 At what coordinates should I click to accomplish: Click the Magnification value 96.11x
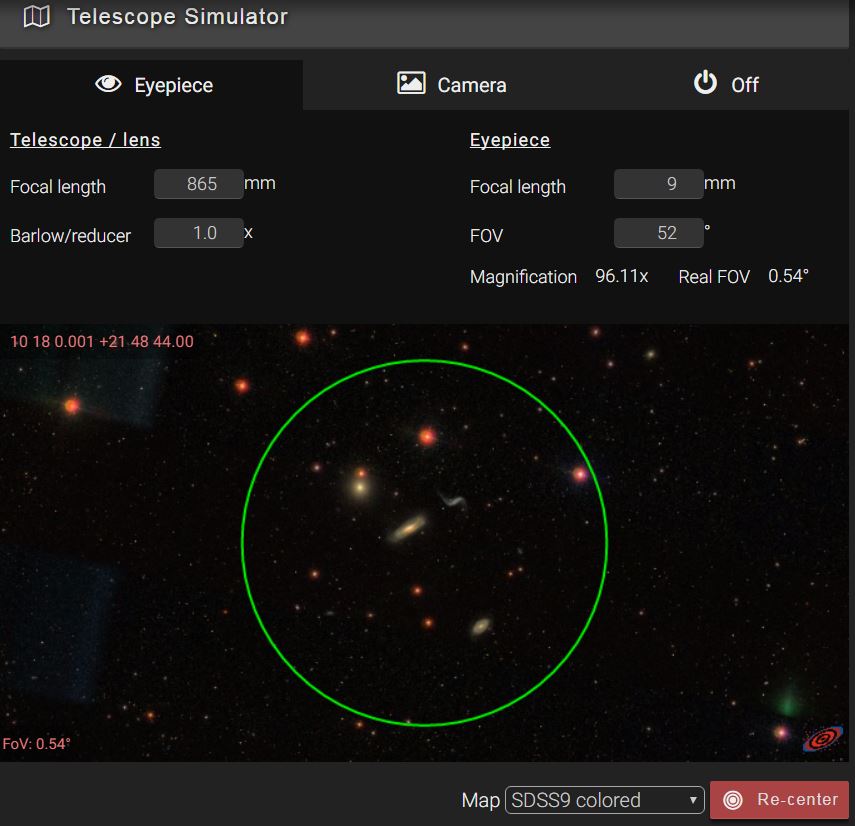coord(622,276)
